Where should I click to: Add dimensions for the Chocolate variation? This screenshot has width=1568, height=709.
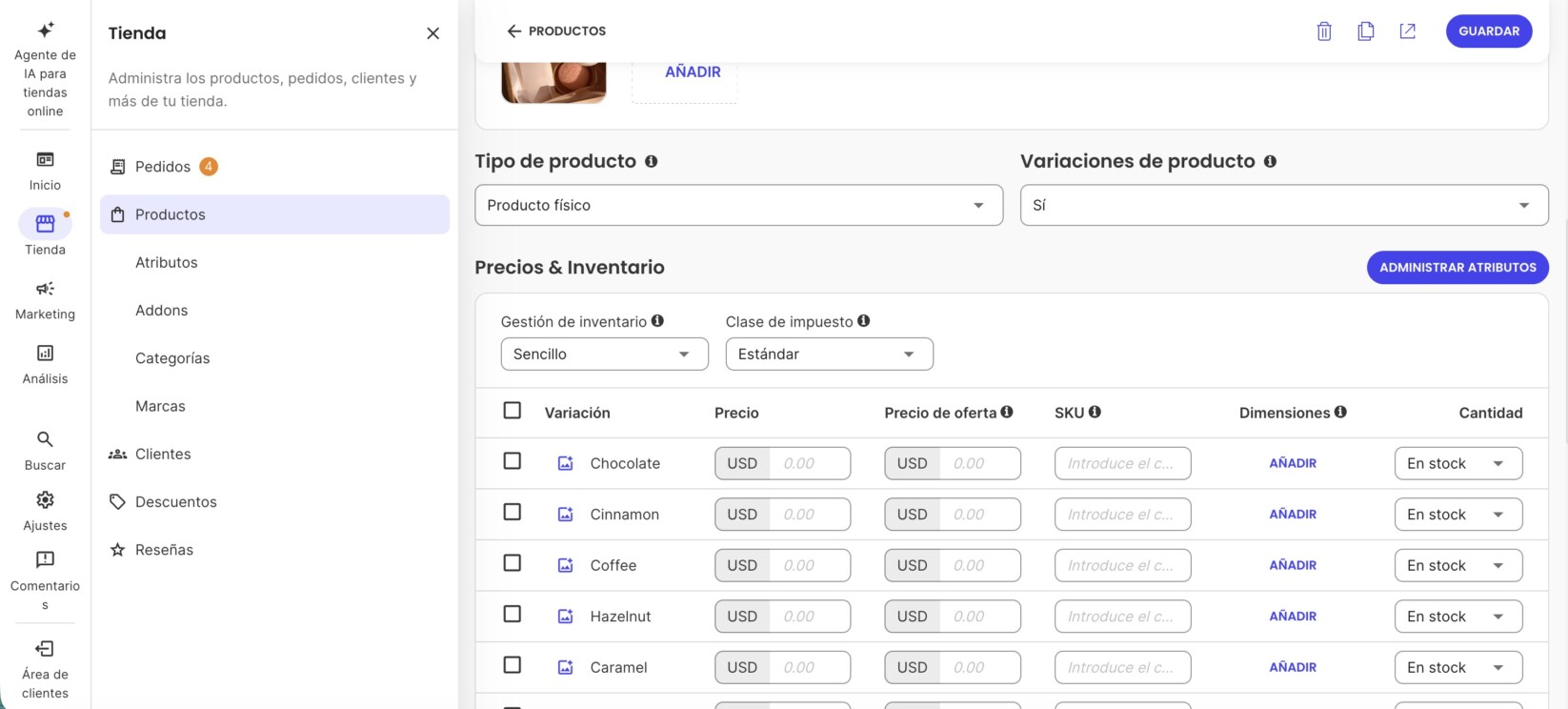coord(1293,463)
